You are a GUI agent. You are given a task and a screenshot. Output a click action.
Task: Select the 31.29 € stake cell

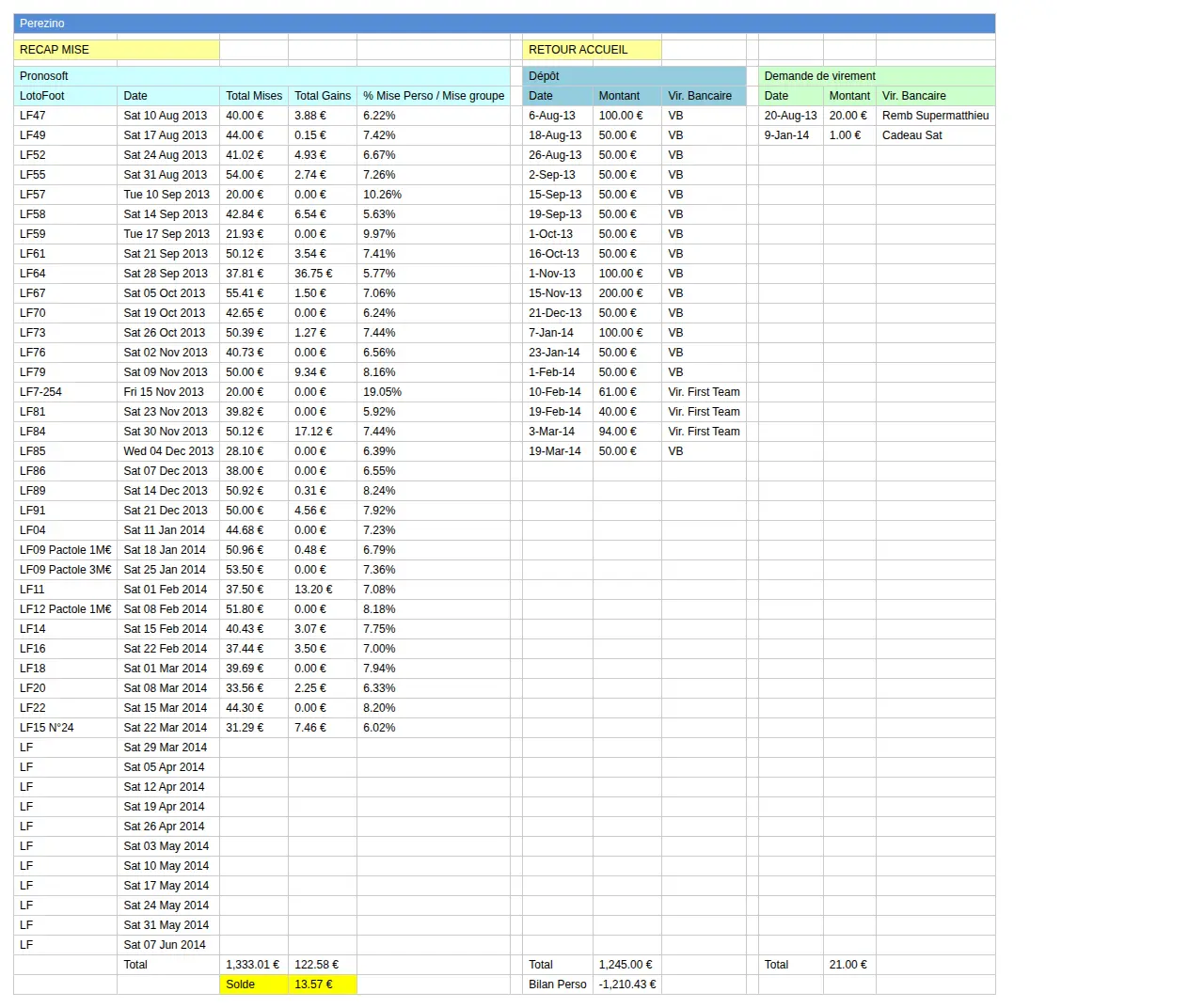pos(254,728)
